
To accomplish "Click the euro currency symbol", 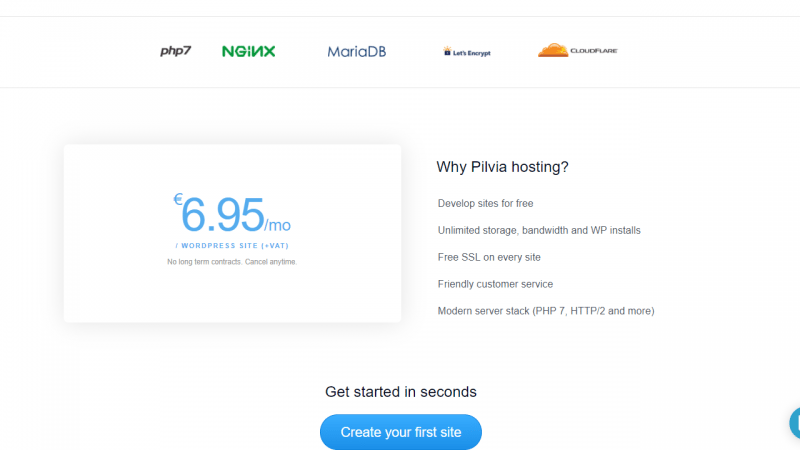I will pos(178,199).
